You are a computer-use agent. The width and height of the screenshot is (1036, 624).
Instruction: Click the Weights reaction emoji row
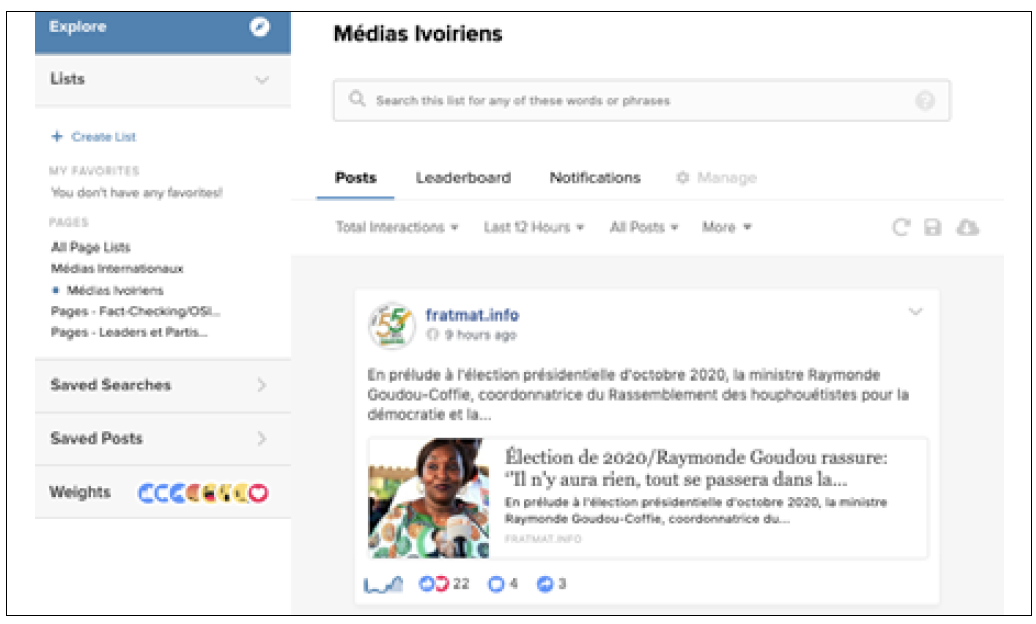coord(204,493)
